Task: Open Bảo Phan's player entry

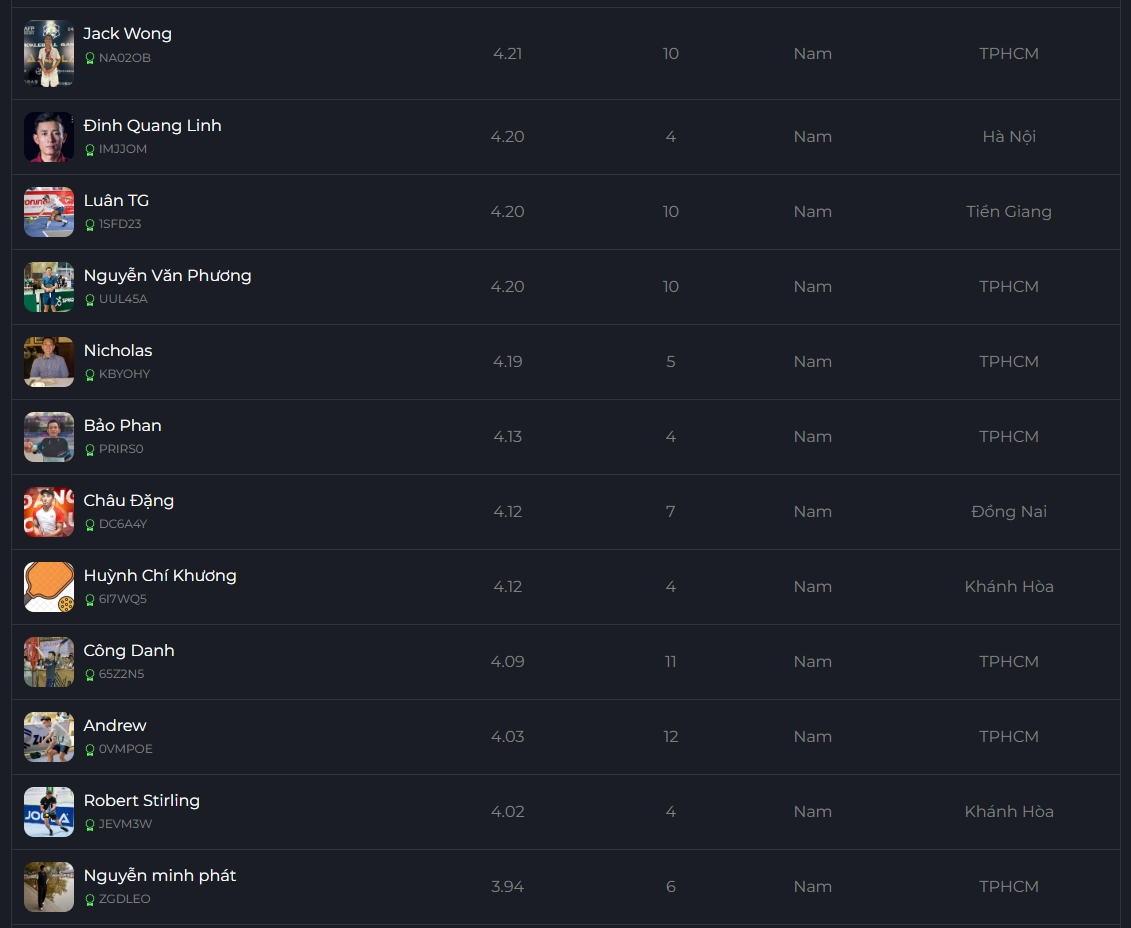Action: coord(123,425)
